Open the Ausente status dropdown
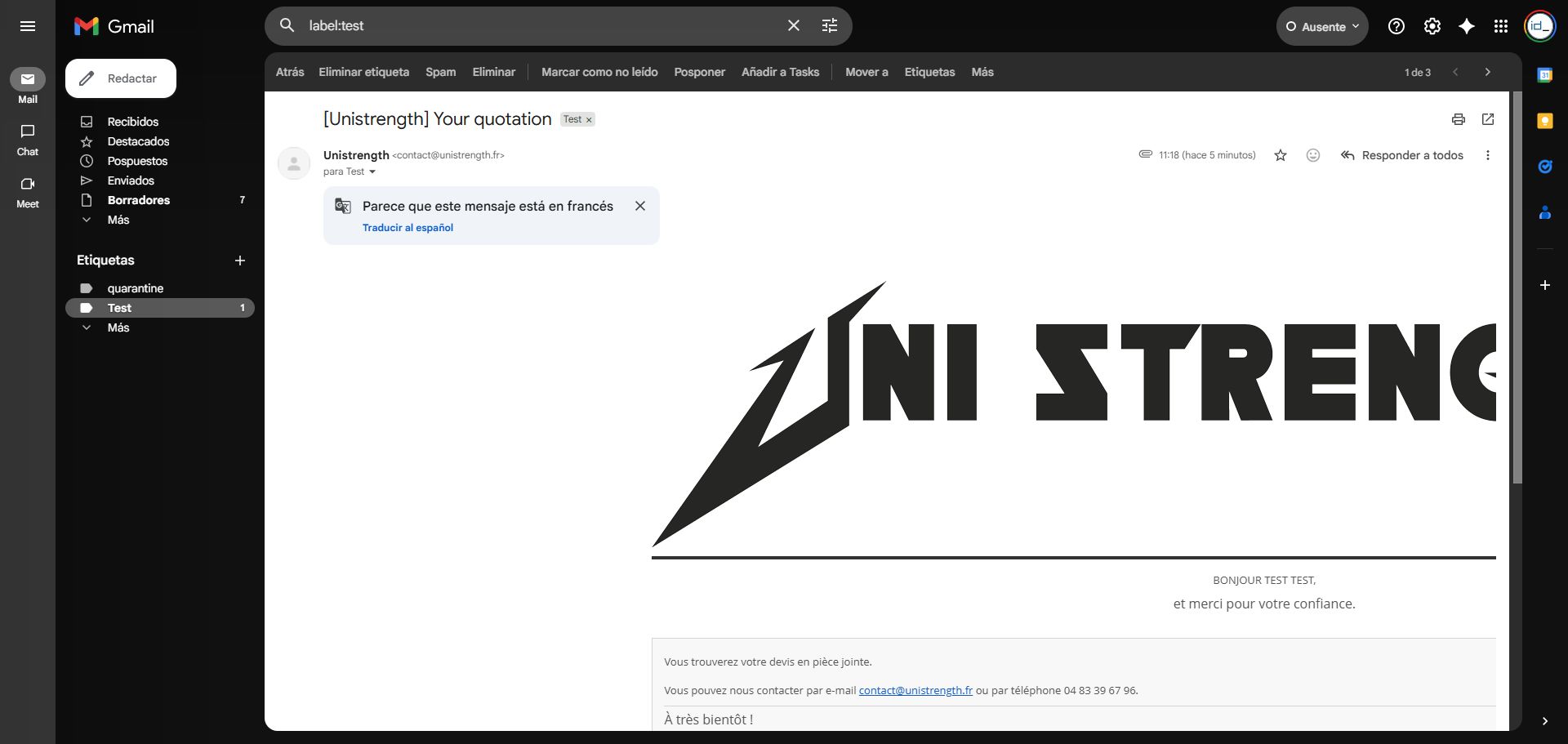1568x744 pixels. click(1322, 26)
